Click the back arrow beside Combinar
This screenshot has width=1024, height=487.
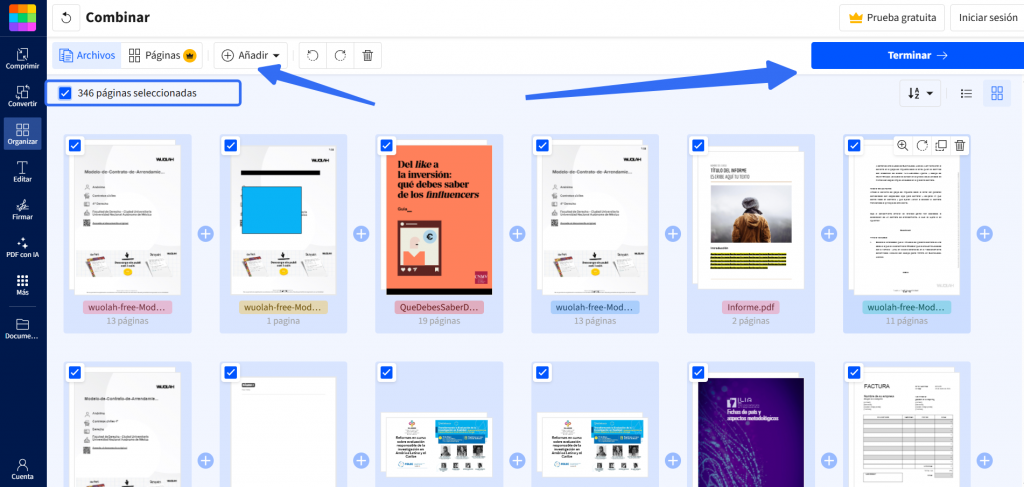click(66, 18)
